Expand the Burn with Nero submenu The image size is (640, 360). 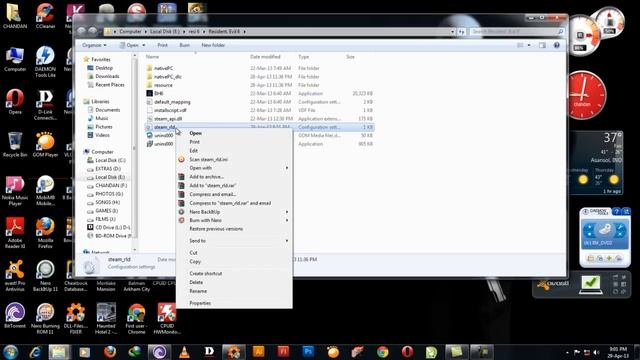tap(234, 220)
